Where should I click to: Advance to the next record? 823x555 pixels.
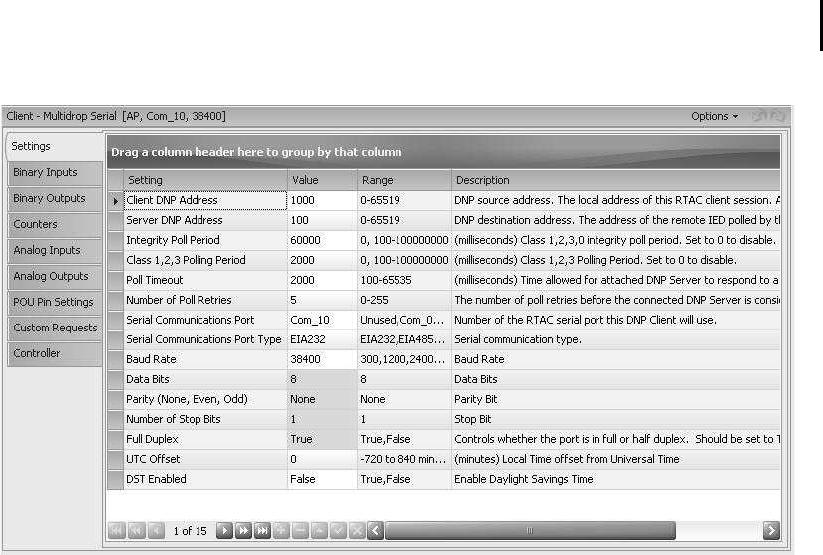[x=224, y=530]
